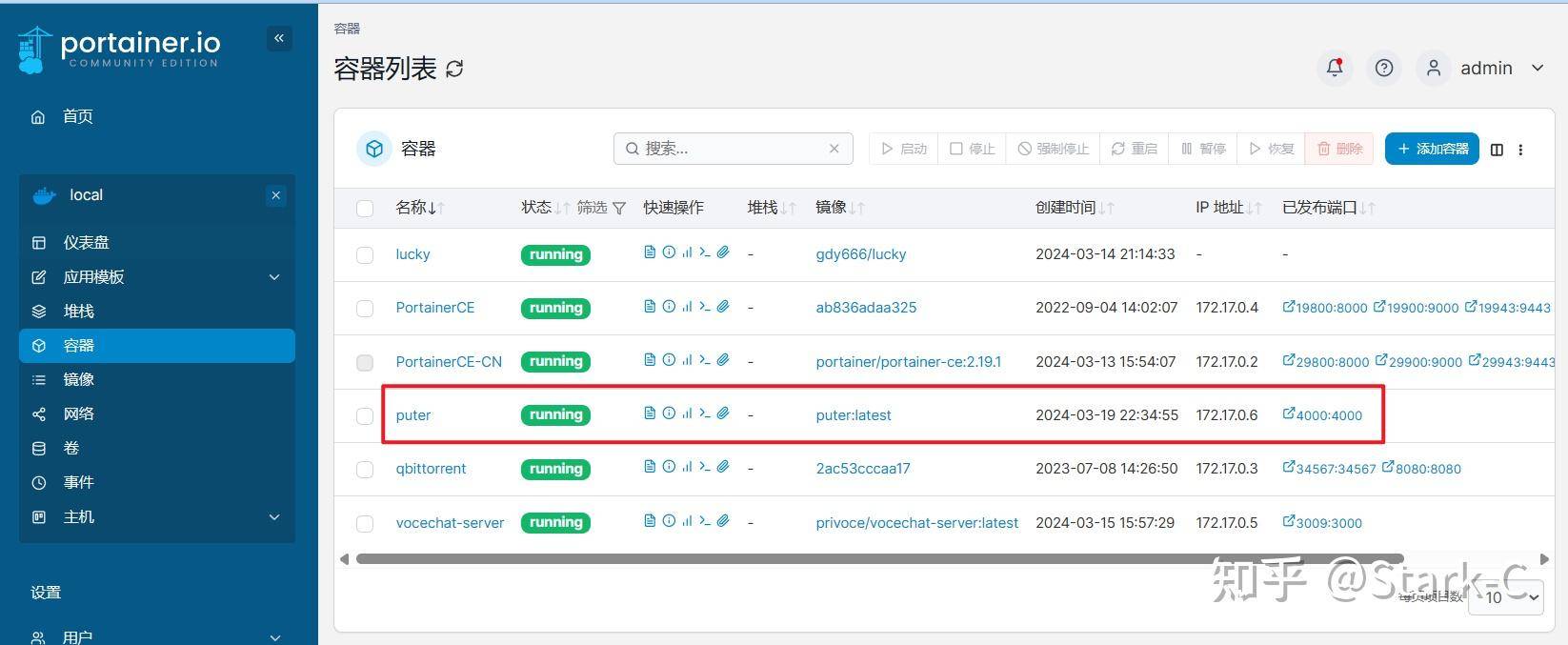Open table column settings icon
The width and height of the screenshot is (1568, 645).
pyautogui.click(x=1497, y=150)
